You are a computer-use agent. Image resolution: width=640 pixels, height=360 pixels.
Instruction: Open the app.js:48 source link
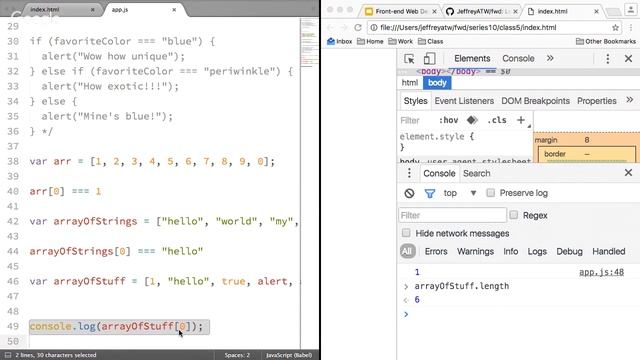coord(601,272)
